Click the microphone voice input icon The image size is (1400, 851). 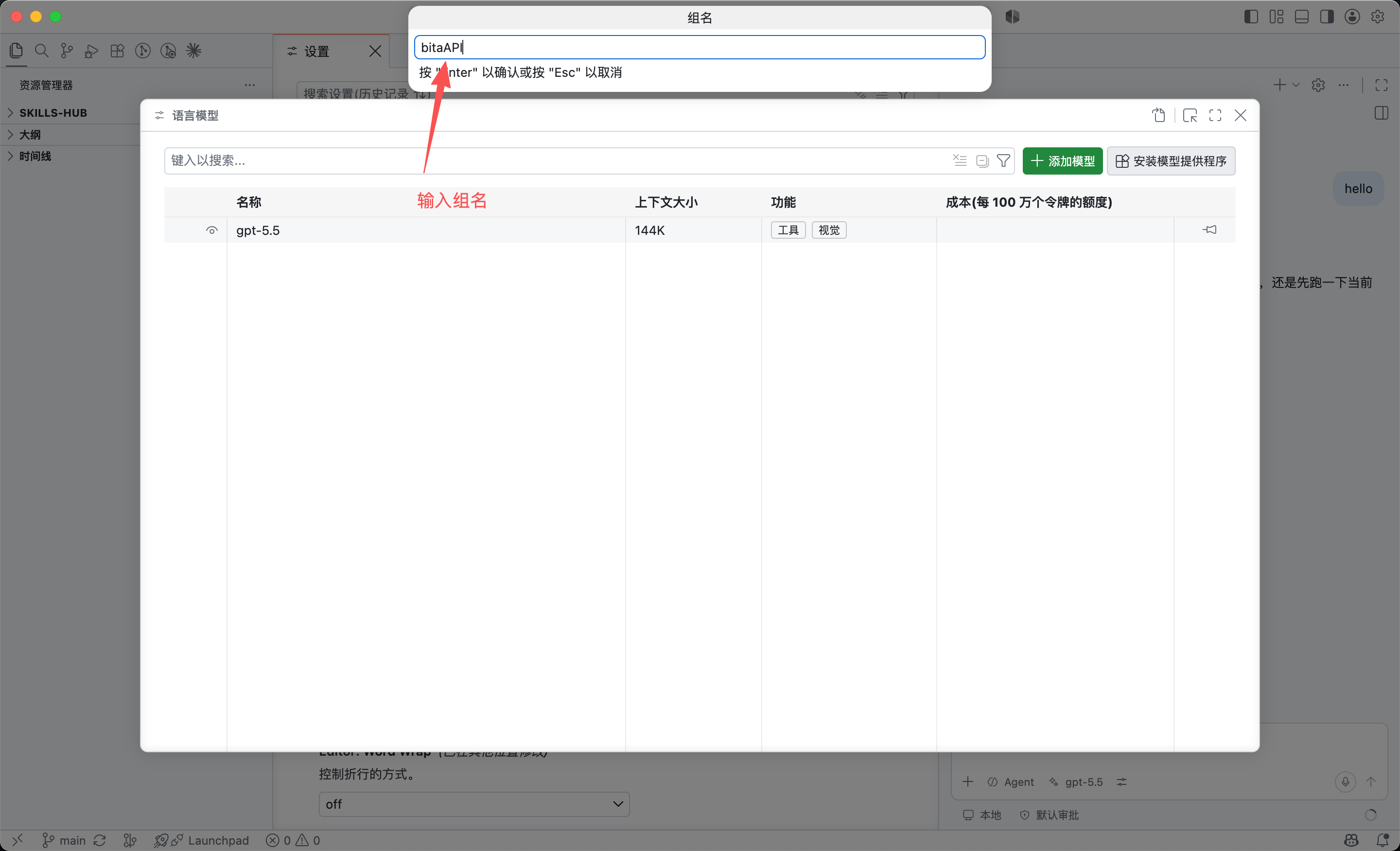[x=1346, y=781]
